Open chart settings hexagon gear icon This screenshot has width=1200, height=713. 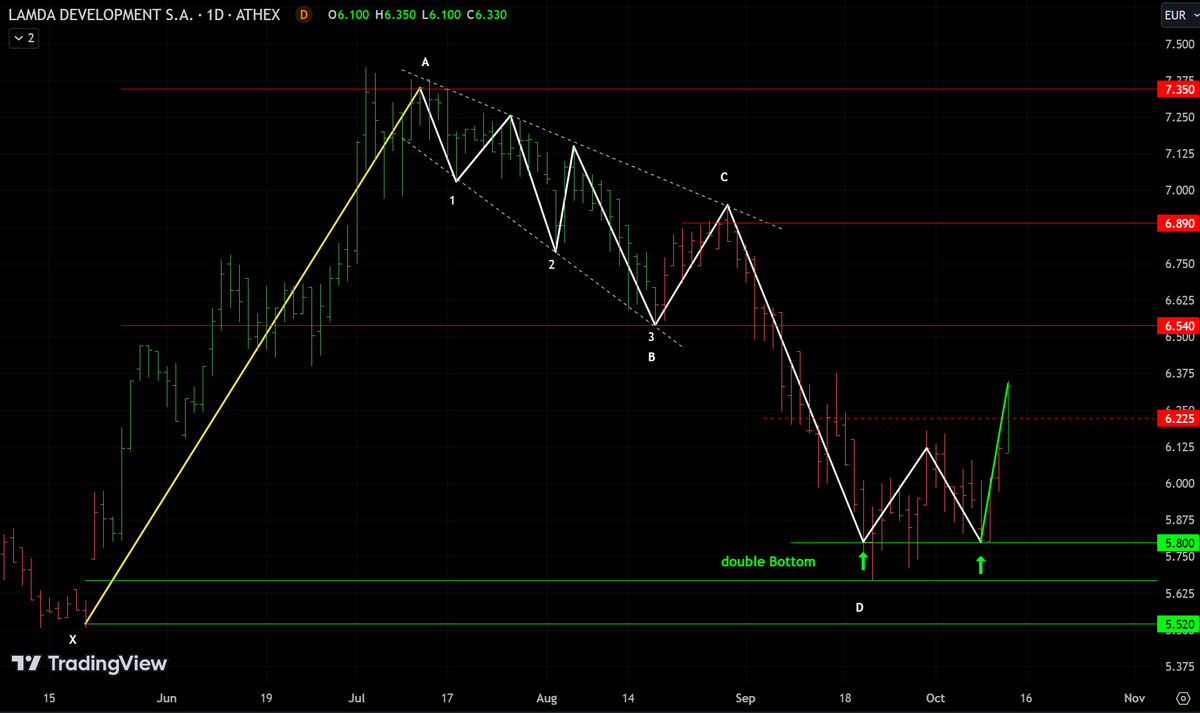tap(1181, 698)
